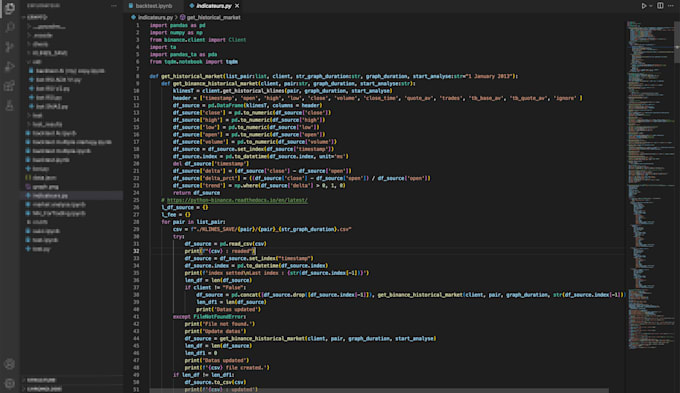
Task: Click 'import pandas as pd' on line 1
Action: pos(177,25)
